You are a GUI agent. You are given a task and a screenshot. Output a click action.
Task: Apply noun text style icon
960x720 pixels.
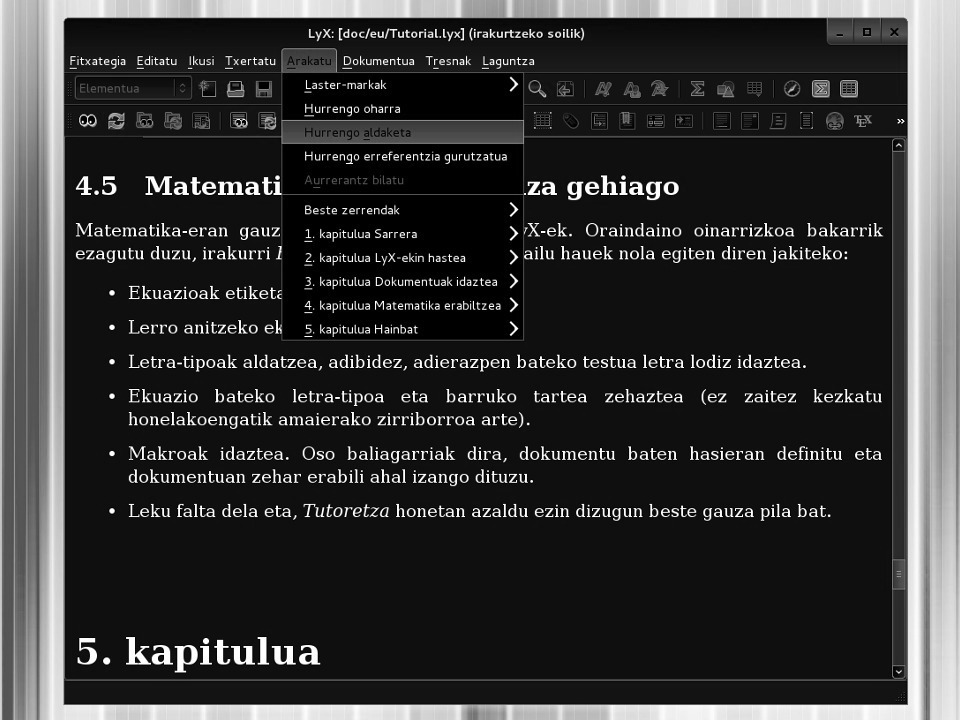pyautogui.click(x=631, y=89)
